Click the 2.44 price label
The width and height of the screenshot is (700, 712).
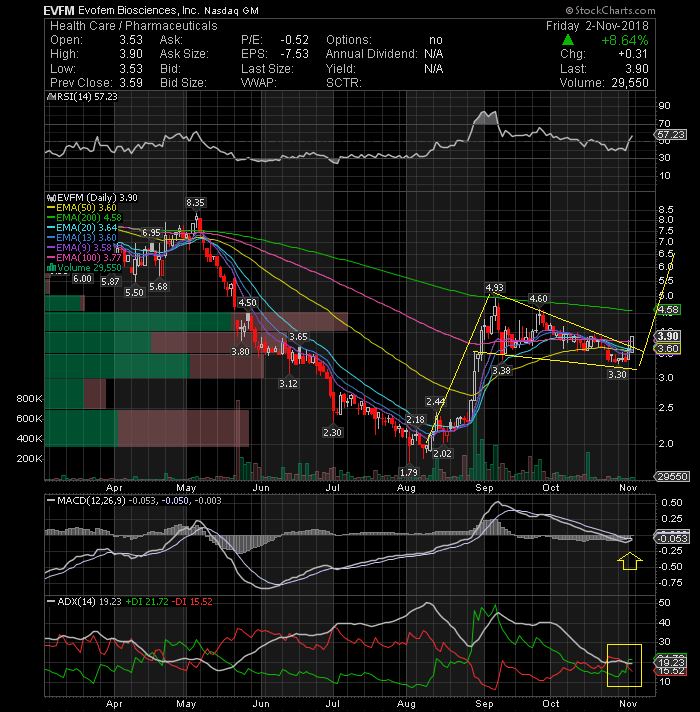tap(435, 401)
